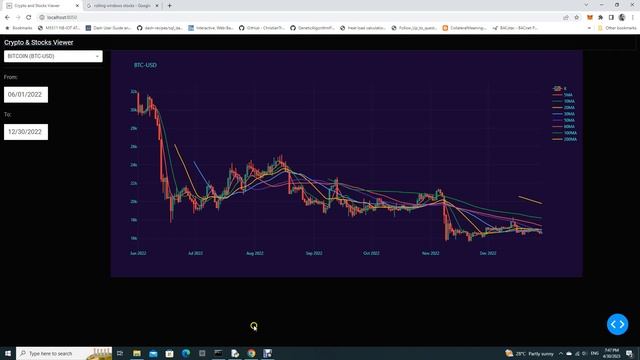Screen dimensions: 640x360
Task: Open the MetaMask fox extension
Action: (590, 17)
